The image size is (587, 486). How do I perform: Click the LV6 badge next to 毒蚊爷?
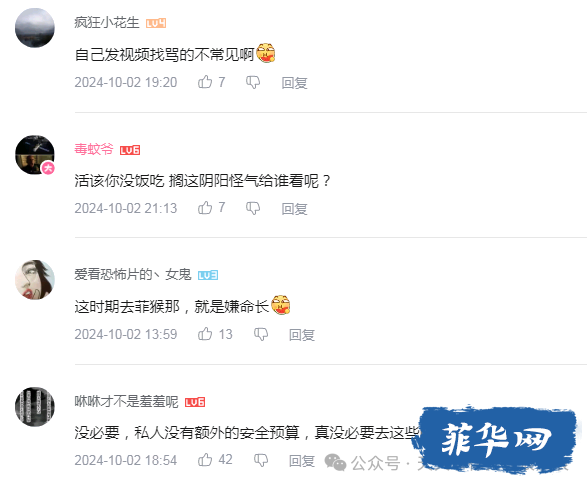(x=130, y=150)
